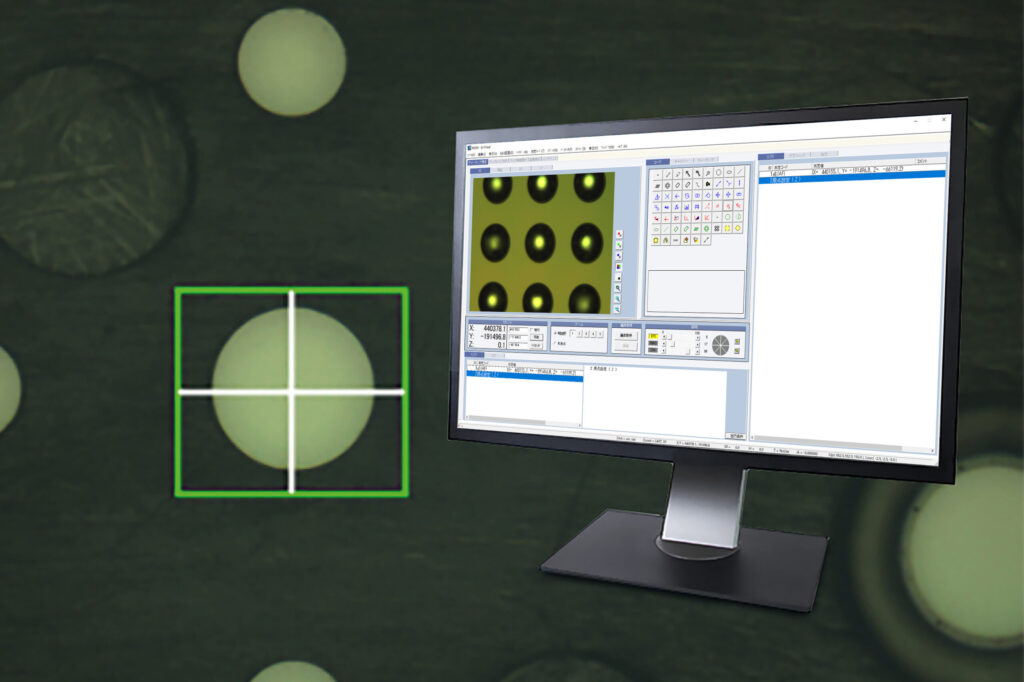Click the upper button in the center control panel

coord(624,335)
